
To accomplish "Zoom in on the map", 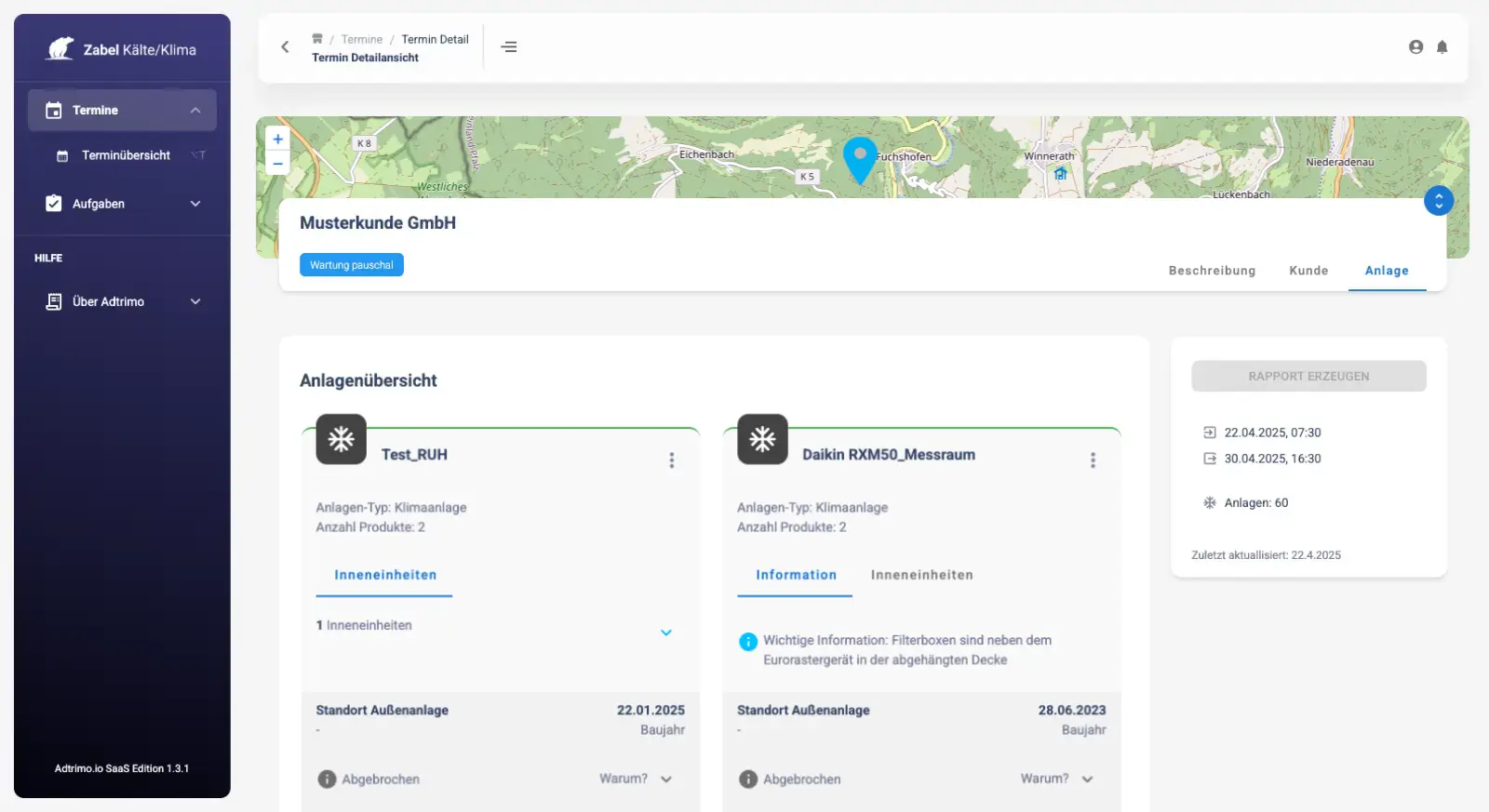I will coord(277,139).
